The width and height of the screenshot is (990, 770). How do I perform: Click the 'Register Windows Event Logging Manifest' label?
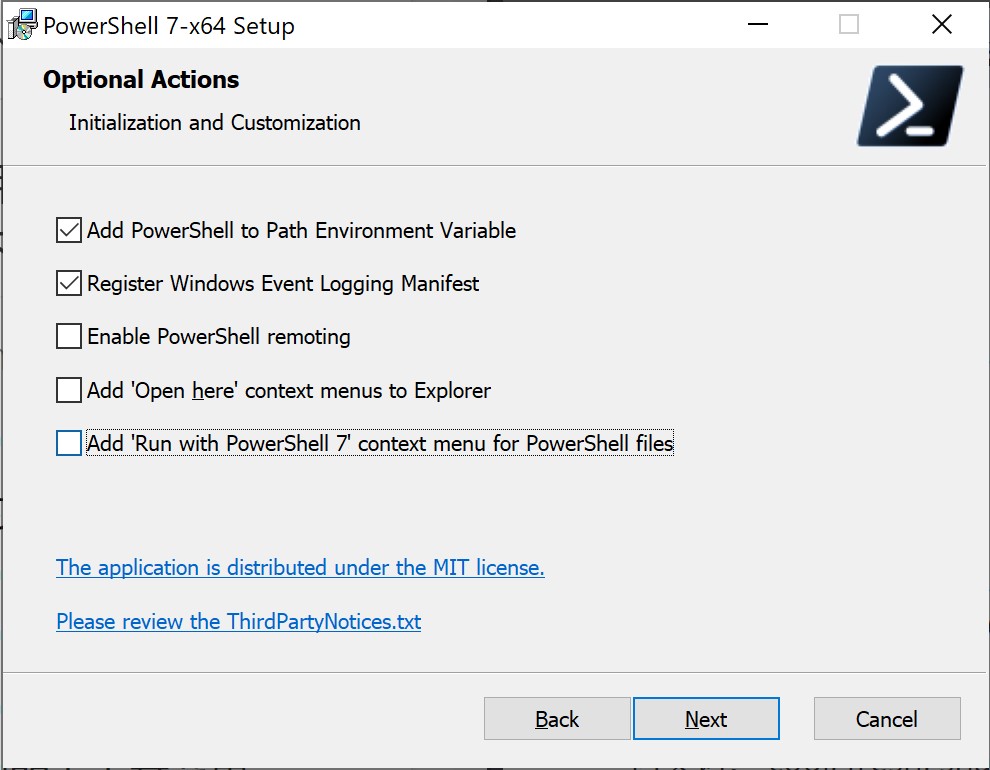(x=283, y=284)
